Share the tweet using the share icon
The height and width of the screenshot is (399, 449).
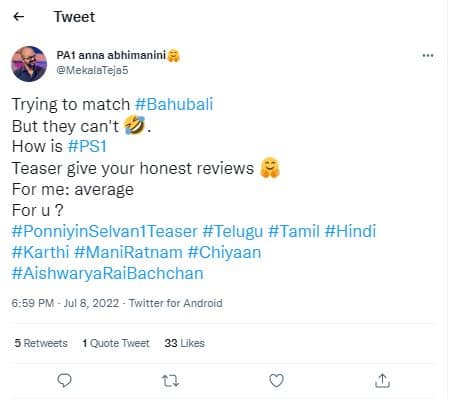pyautogui.click(x=382, y=381)
